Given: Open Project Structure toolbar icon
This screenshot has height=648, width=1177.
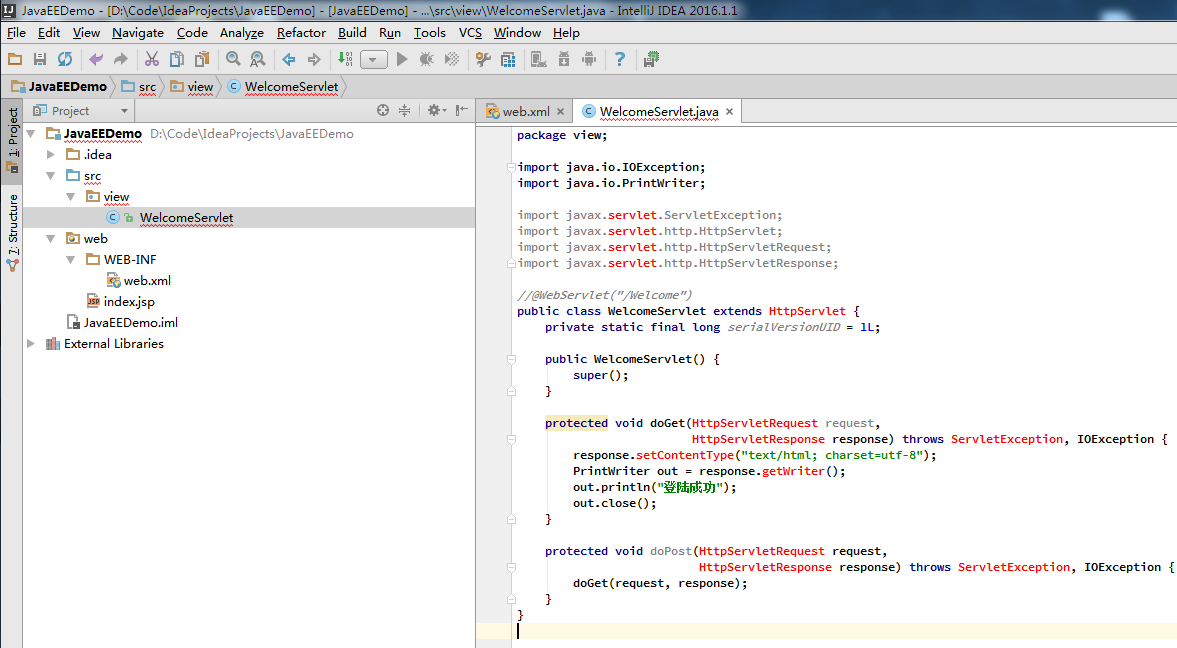Looking at the screenshot, I should [x=508, y=59].
